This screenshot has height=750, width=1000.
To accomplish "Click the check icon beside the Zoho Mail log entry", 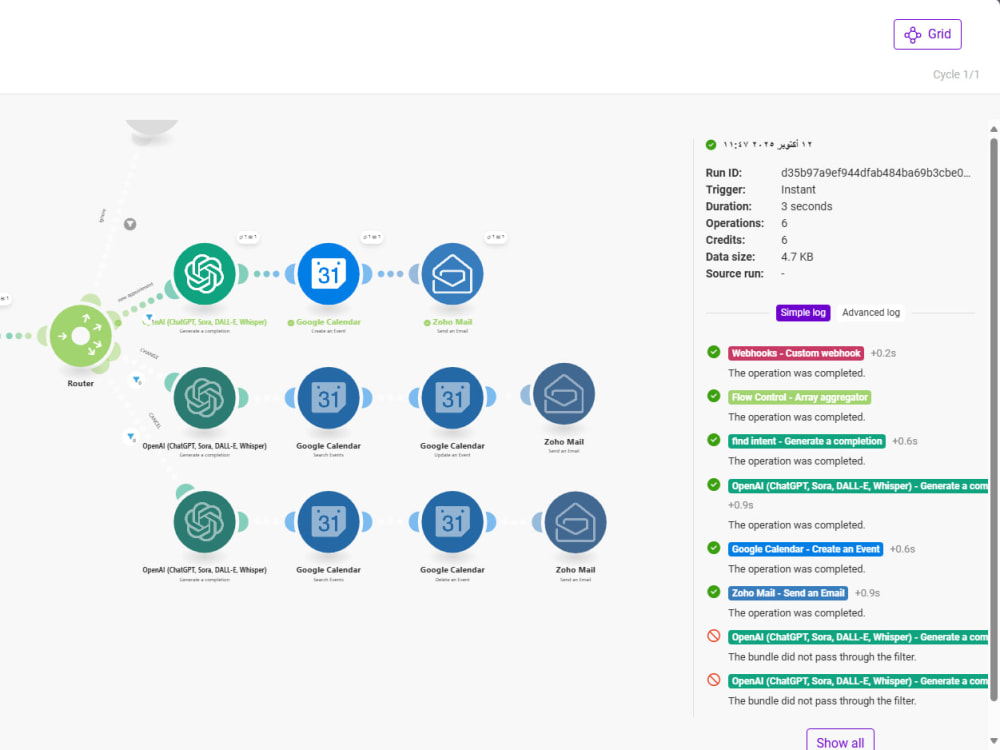I will coord(714,592).
